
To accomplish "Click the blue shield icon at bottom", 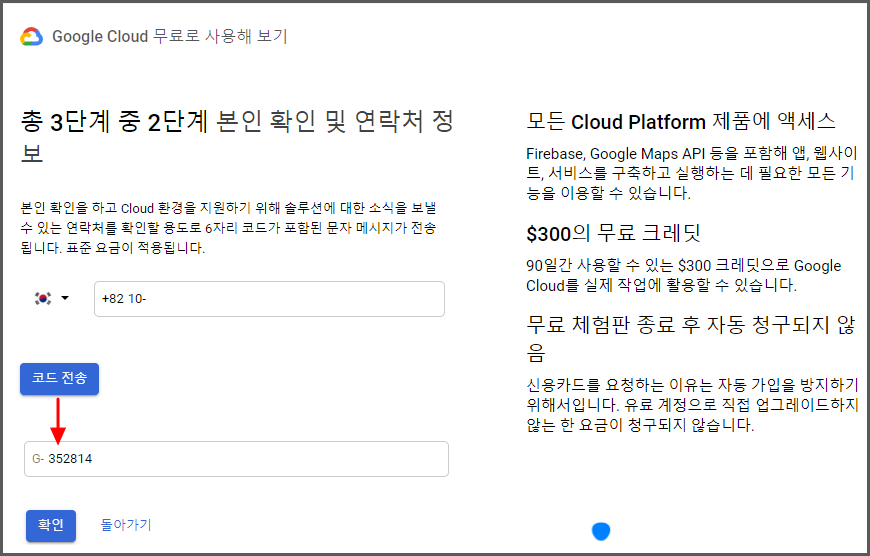I will tap(600, 530).
